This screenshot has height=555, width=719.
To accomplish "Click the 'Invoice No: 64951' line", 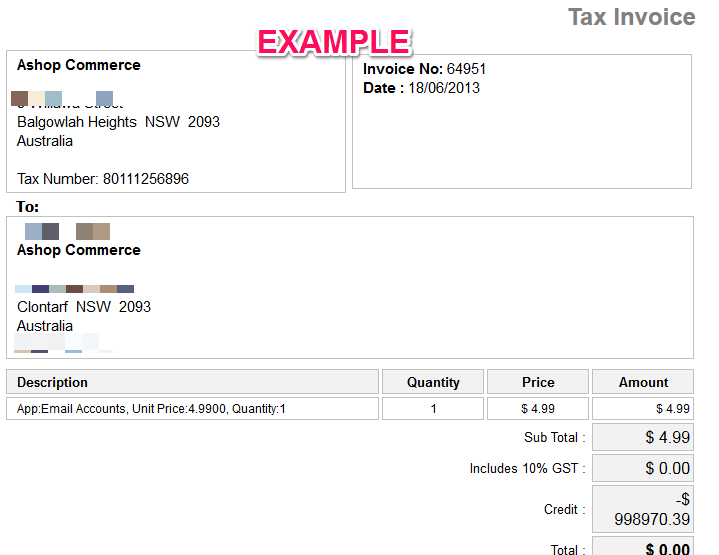I will click(424, 69).
